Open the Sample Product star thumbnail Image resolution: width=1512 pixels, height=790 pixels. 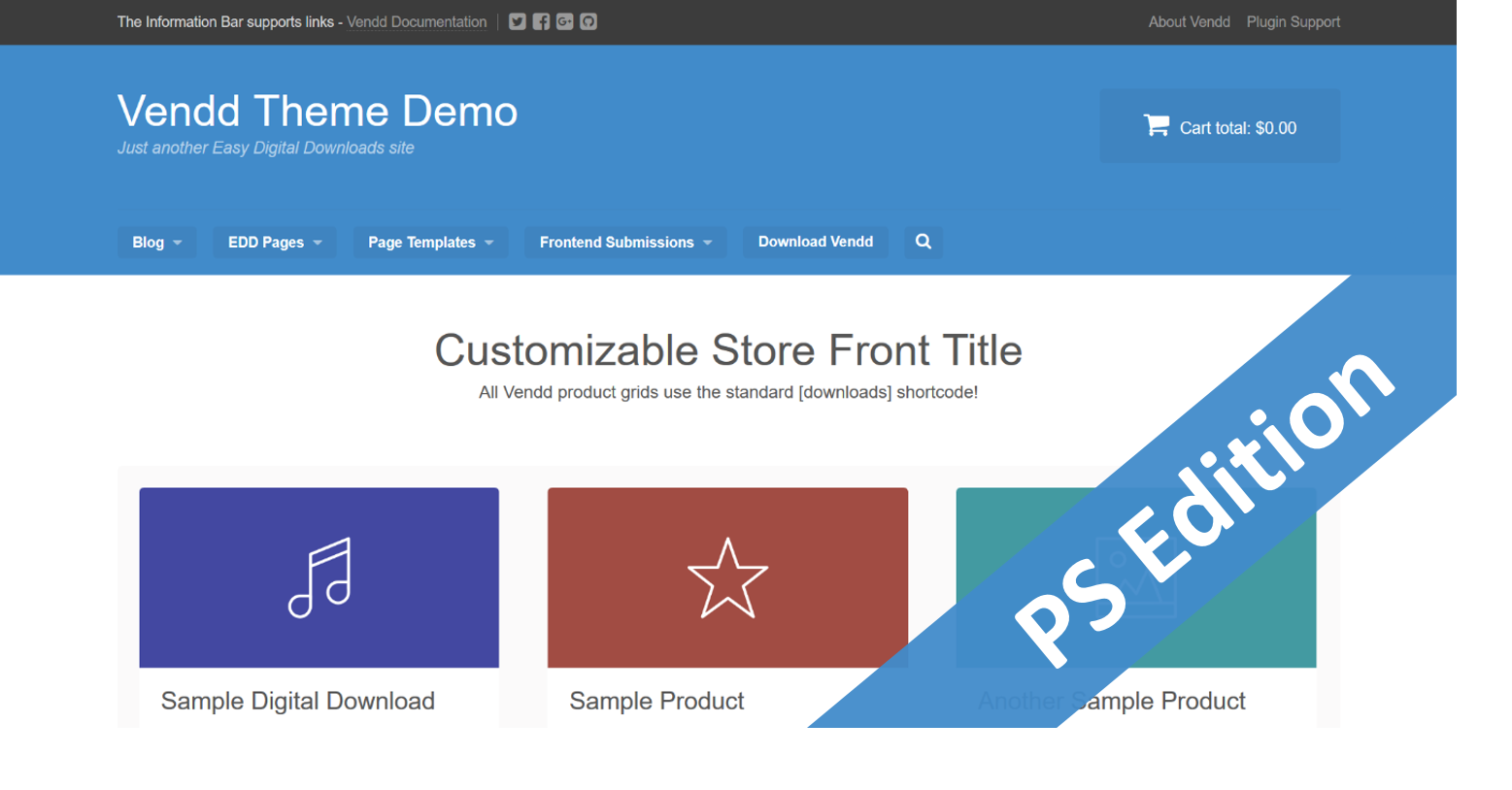point(727,577)
